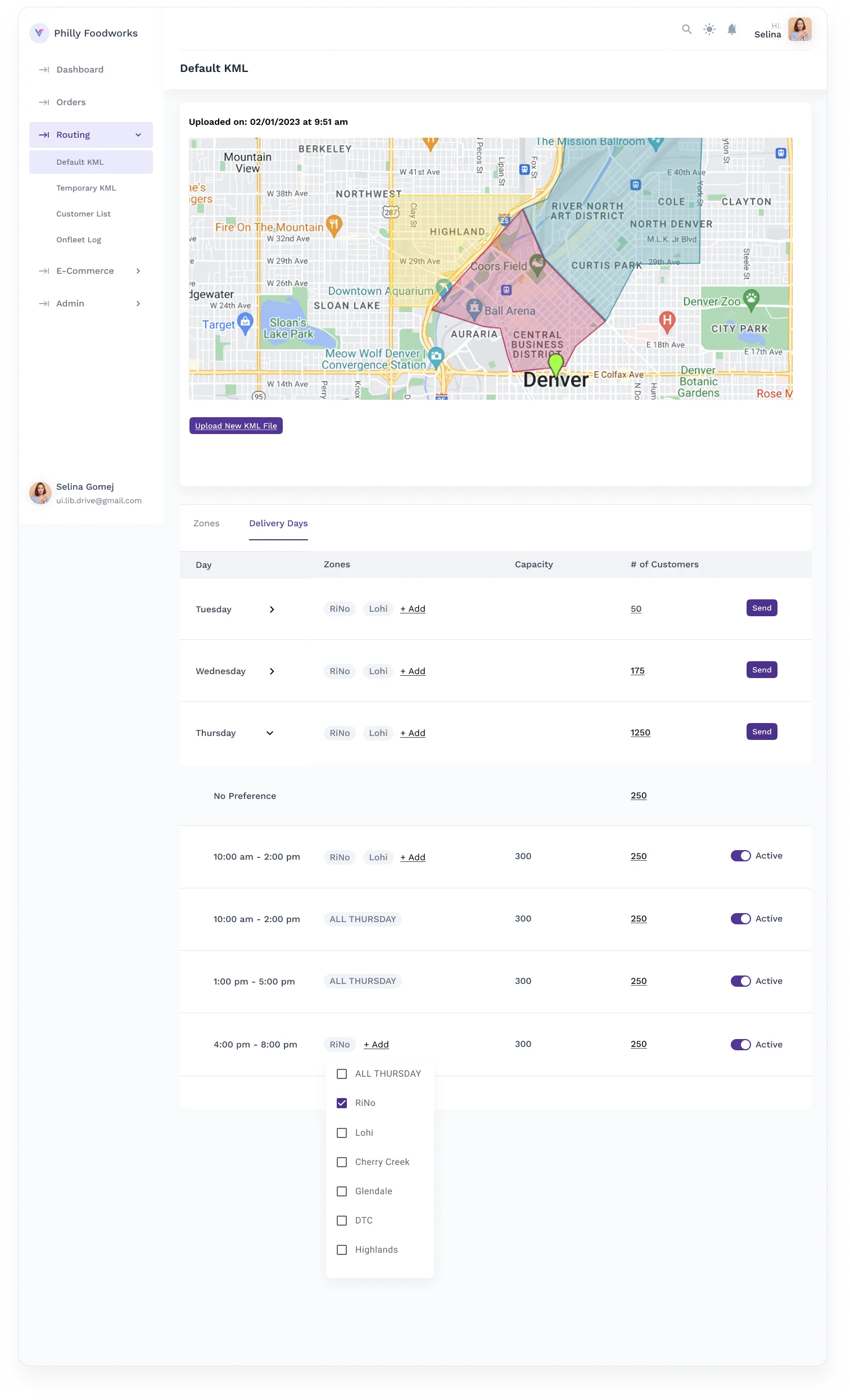Click the Dashboard arrow icon in sidebar
Viewport: 850px width, 1400px height.
click(x=44, y=69)
